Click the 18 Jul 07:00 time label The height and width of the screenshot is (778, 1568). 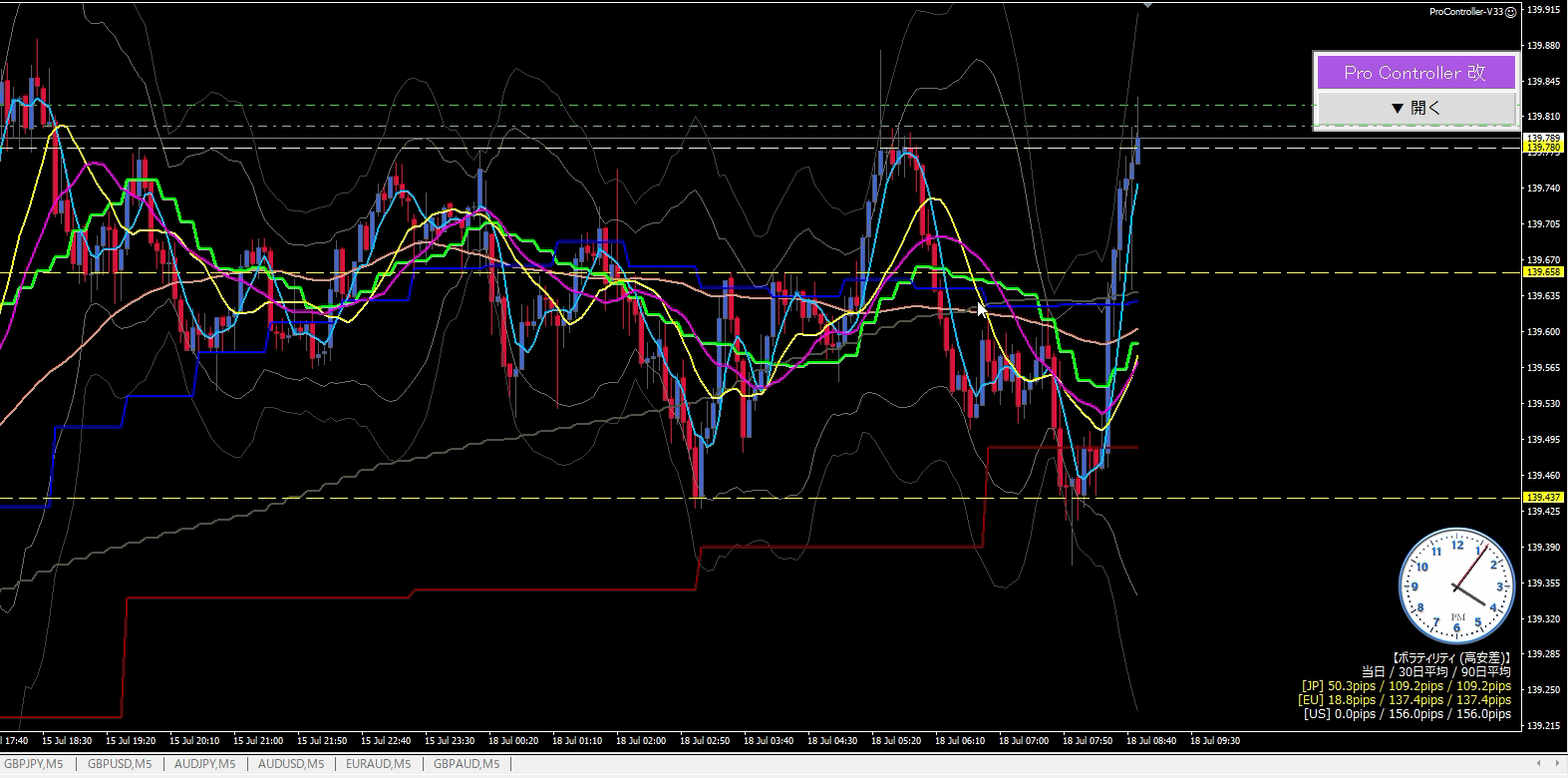(x=1024, y=741)
